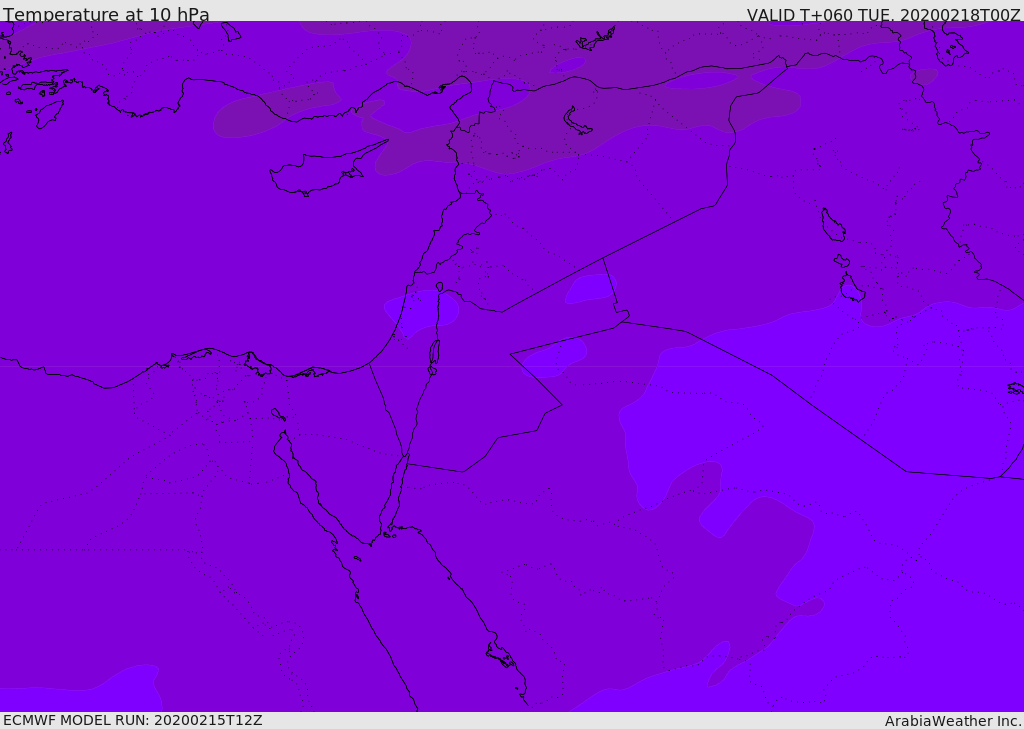This screenshot has width=1024, height=729.
Task: Click the island of Cyprus on map
Action: click(327, 169)
